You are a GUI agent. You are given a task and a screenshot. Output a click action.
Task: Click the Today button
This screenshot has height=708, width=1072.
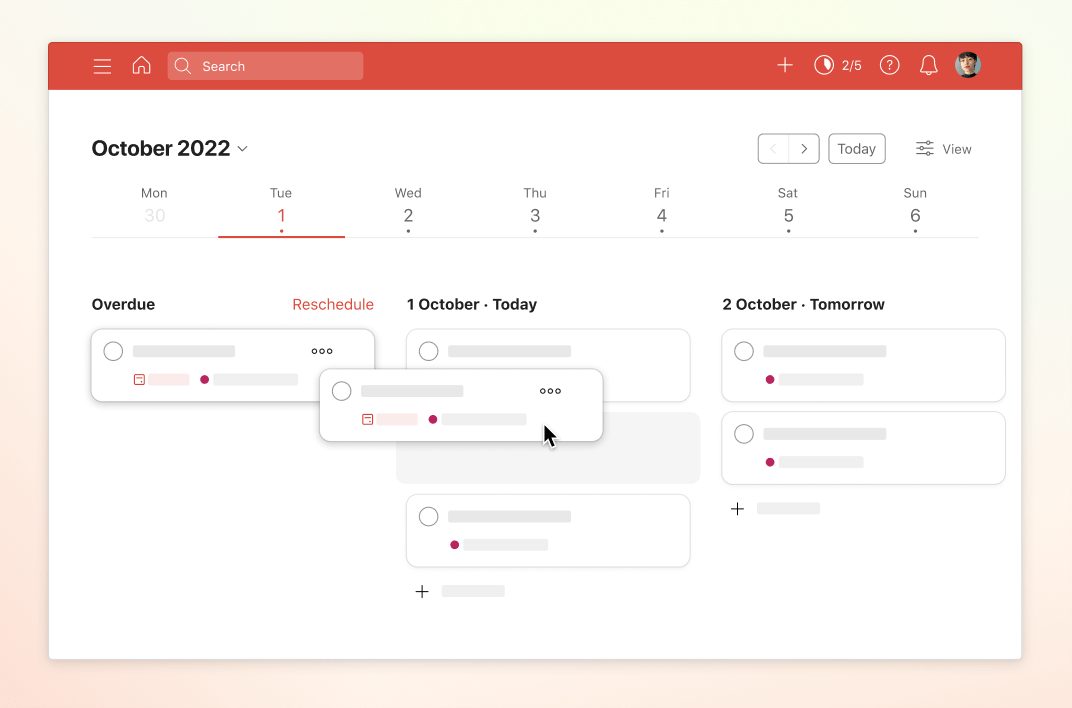coord(857,149)
